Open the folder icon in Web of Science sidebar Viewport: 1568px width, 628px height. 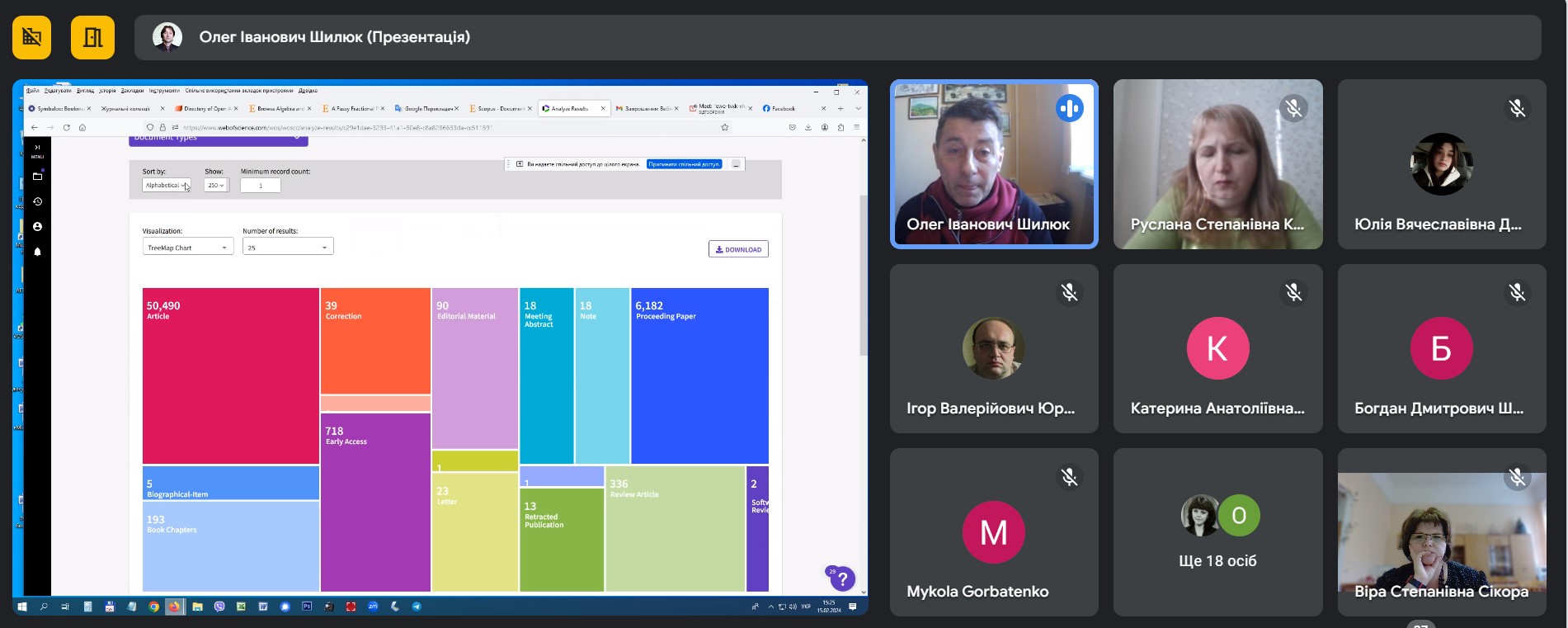(x=37, y=177)
